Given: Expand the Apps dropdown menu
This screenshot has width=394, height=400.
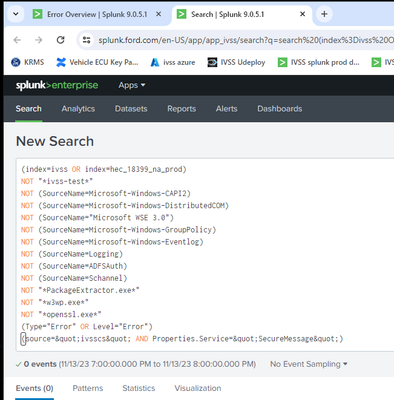Looking at the screenshot, I should [x=132, y=85].
